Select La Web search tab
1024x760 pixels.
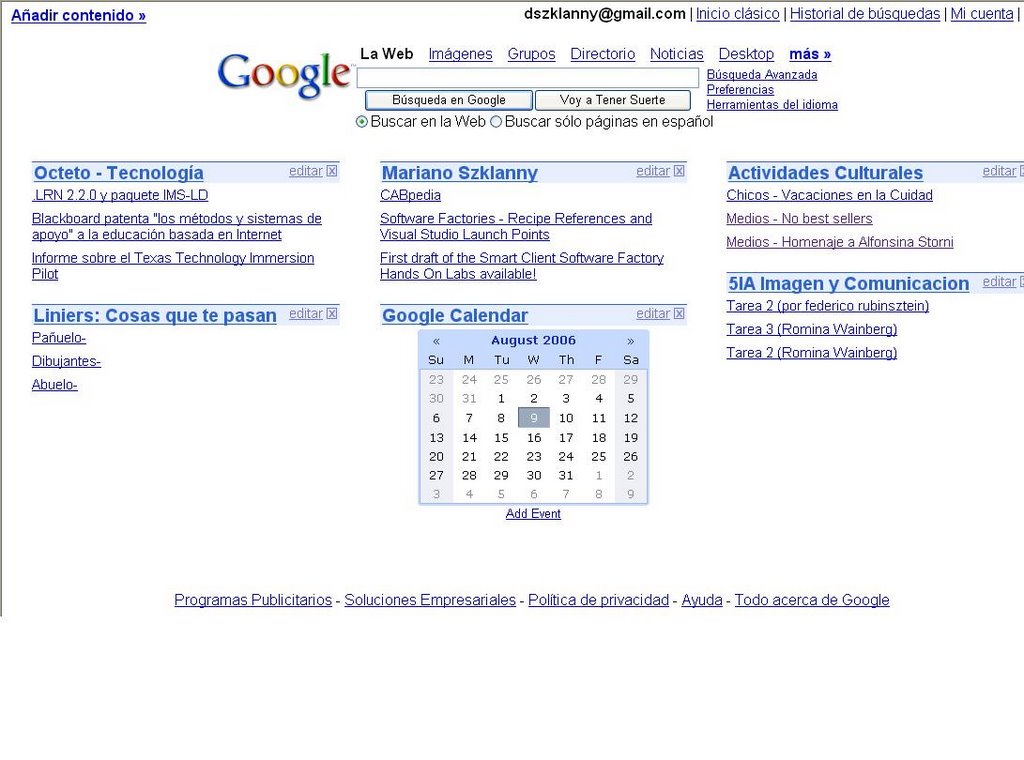pos(387,54)
